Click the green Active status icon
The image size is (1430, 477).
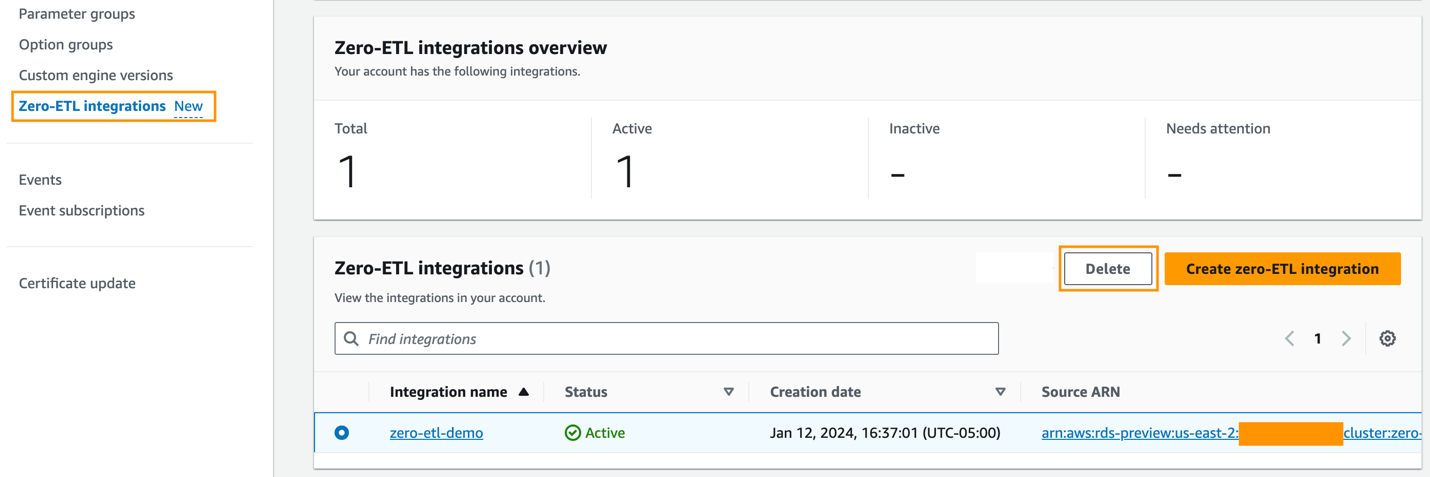(573, 433)
